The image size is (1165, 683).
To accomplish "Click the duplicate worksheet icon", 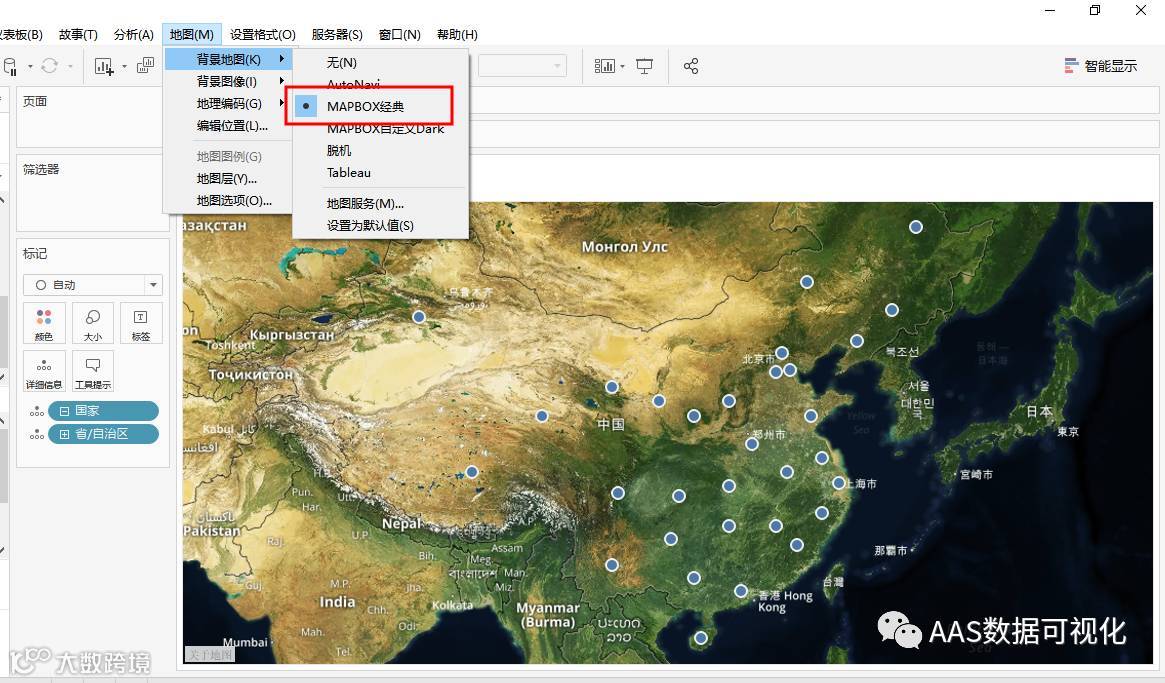I will tap(146, 66).
